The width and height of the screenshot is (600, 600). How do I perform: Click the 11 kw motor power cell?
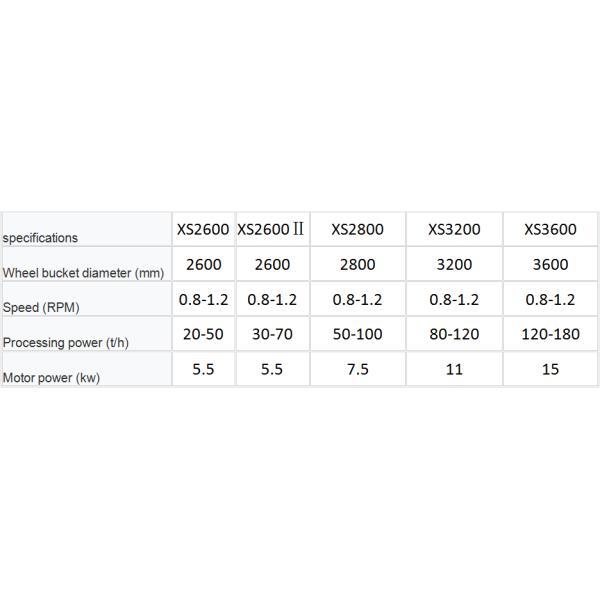[x=454, y=369]
